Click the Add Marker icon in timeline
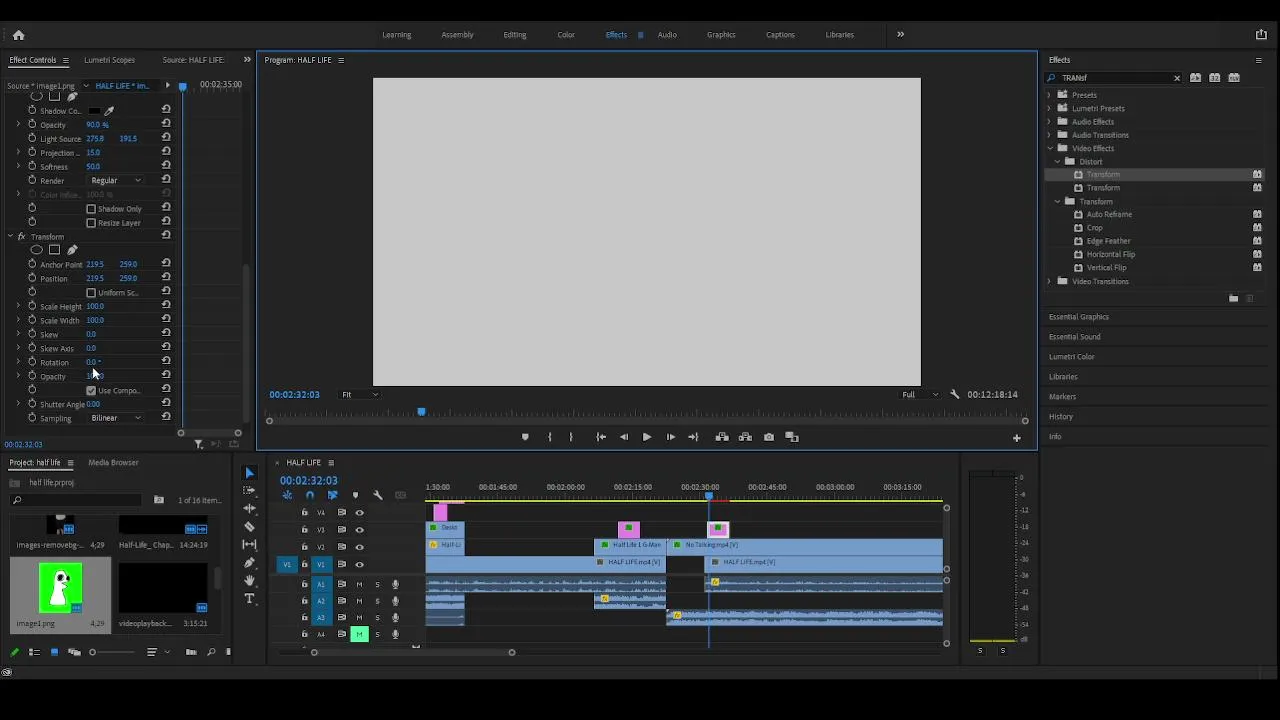 point(355,495)
